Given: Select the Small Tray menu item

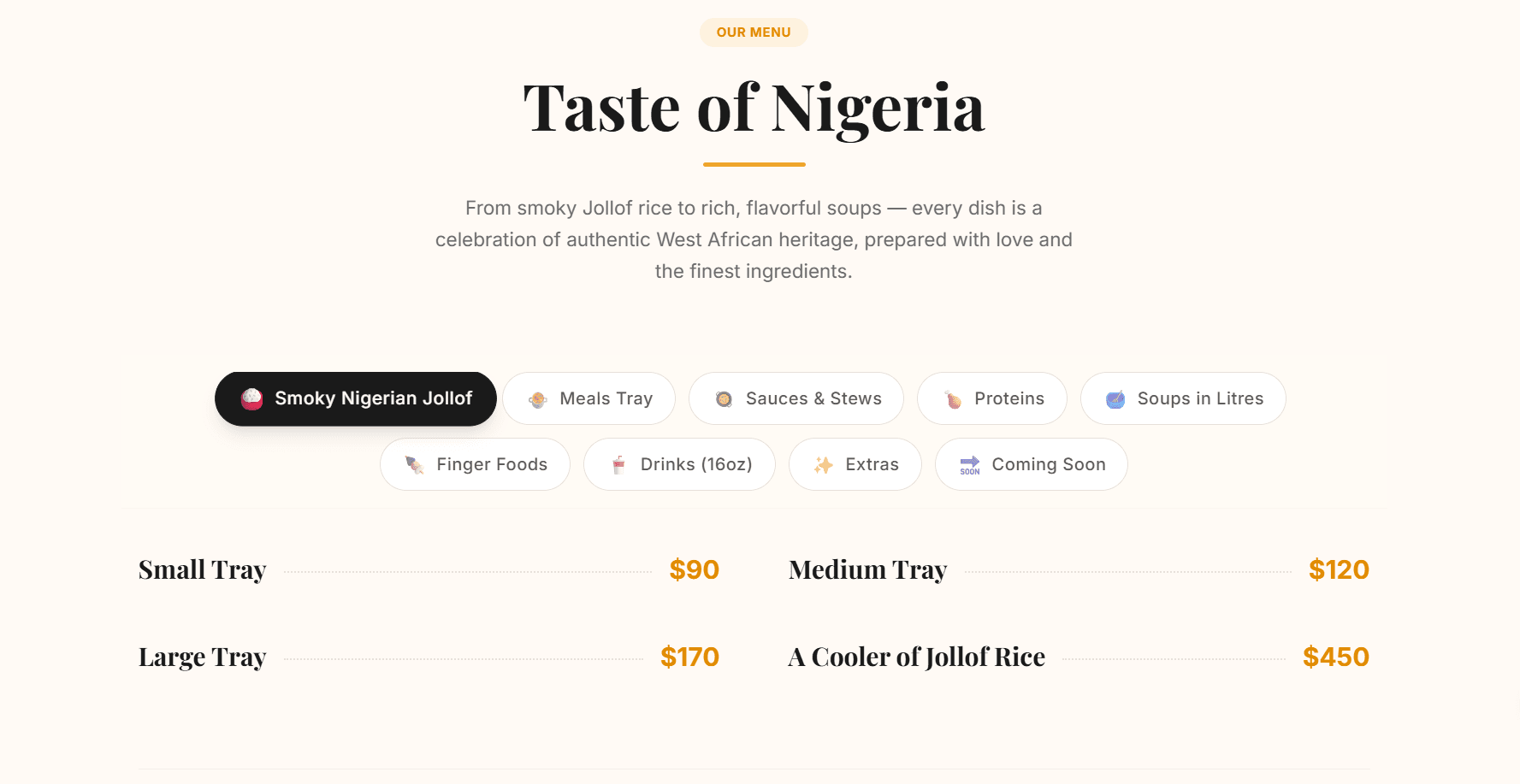Looking at the screenshot, I should 203,570.
